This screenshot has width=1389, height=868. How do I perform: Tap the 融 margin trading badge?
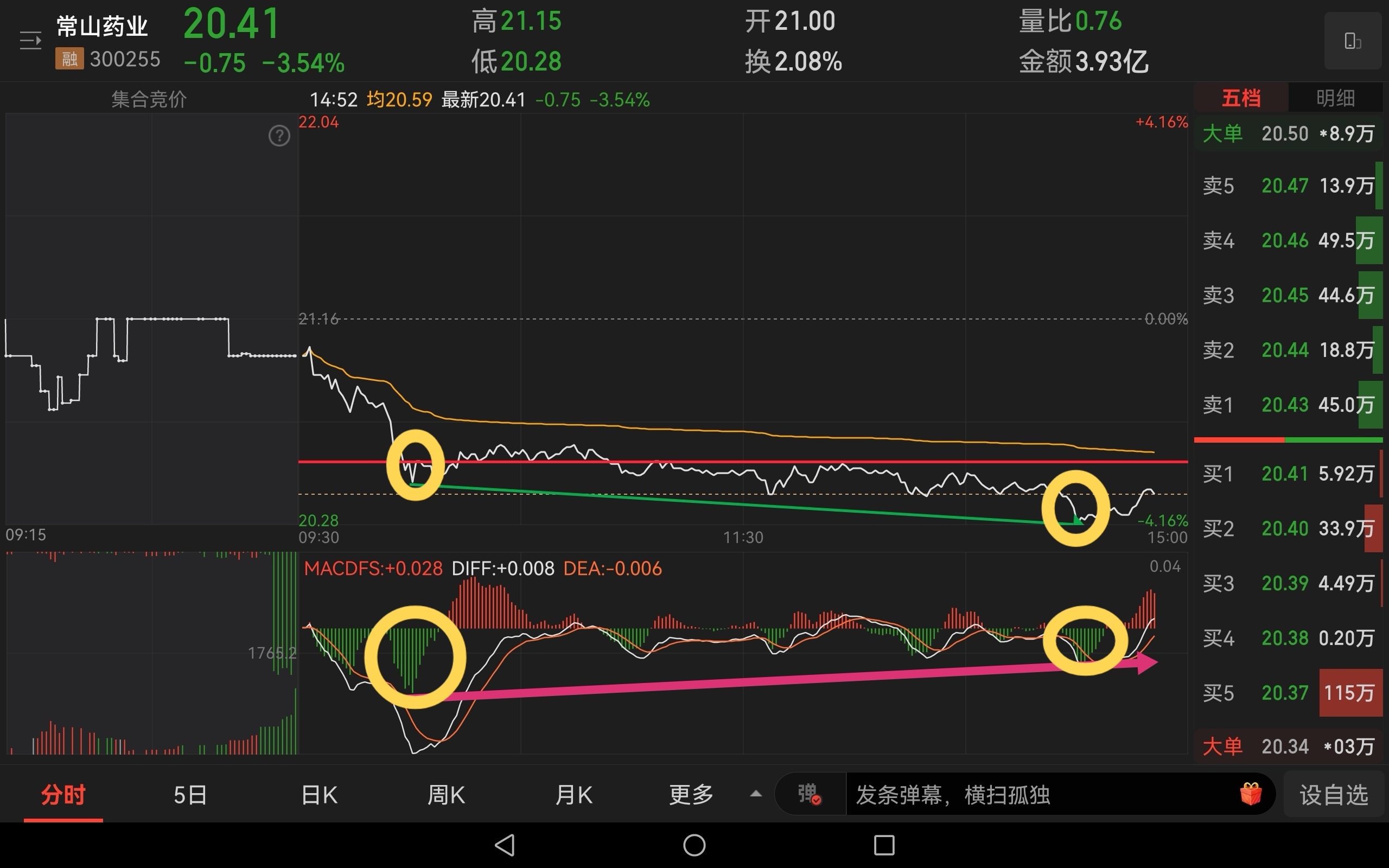point(69,59)
